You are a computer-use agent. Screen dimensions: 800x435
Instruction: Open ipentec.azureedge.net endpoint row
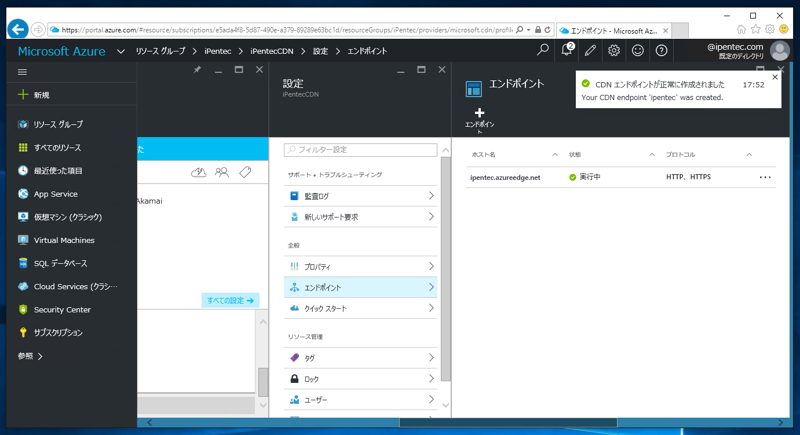tap(621, 177)
